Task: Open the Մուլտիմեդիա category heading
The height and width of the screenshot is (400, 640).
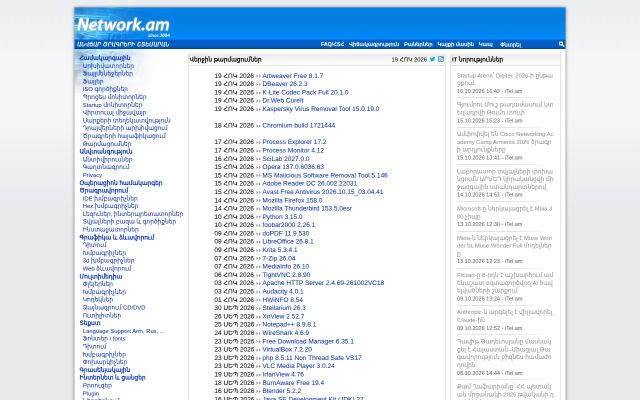Action: coord(101,276)
